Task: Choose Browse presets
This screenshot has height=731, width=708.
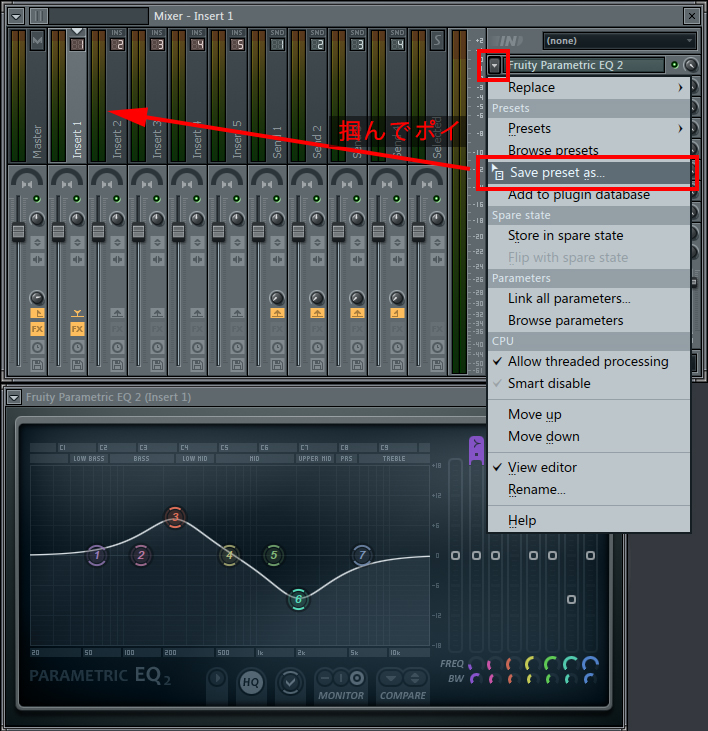Action: coord(589,150)
